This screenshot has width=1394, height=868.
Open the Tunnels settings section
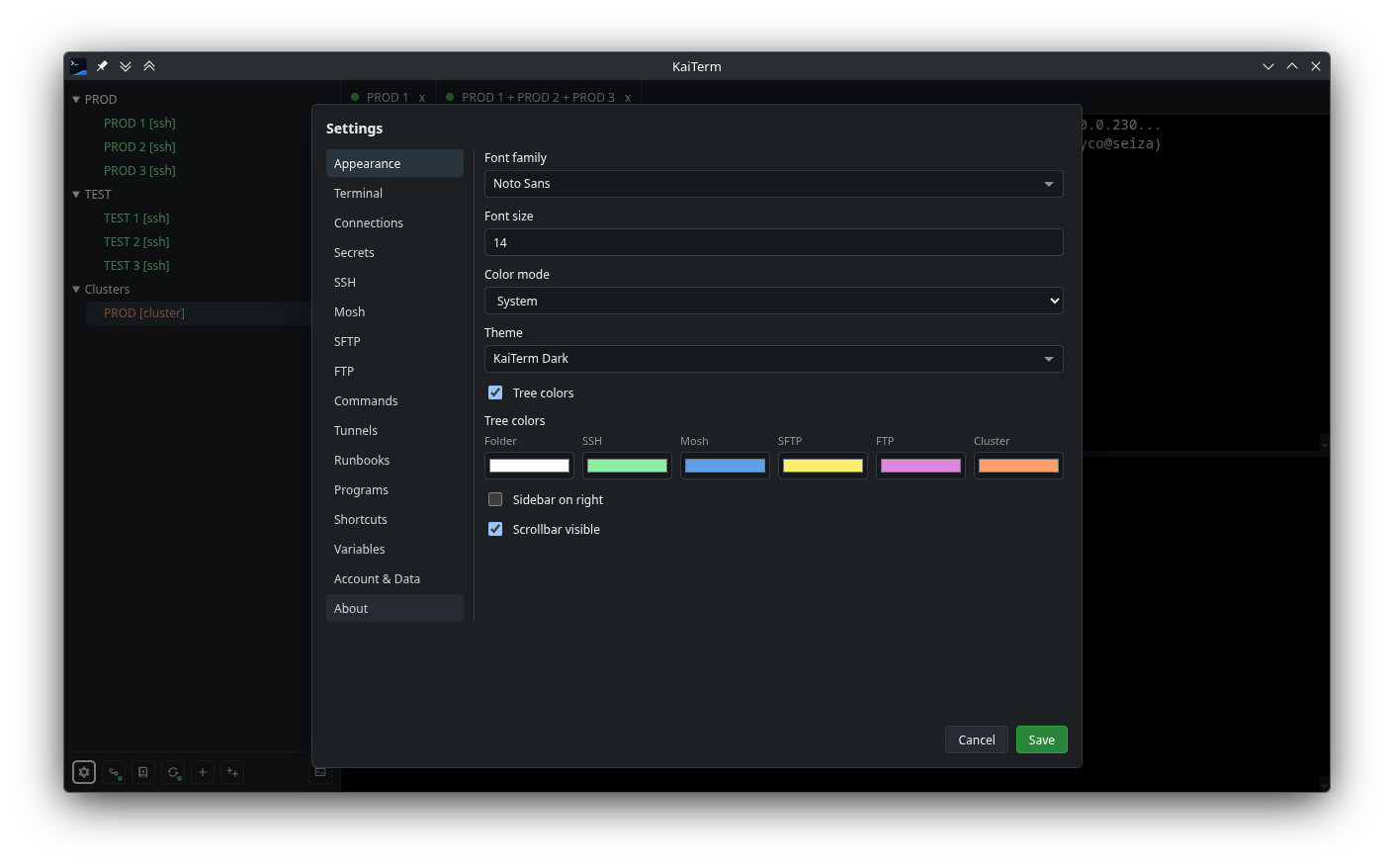(x=394, y=430)
